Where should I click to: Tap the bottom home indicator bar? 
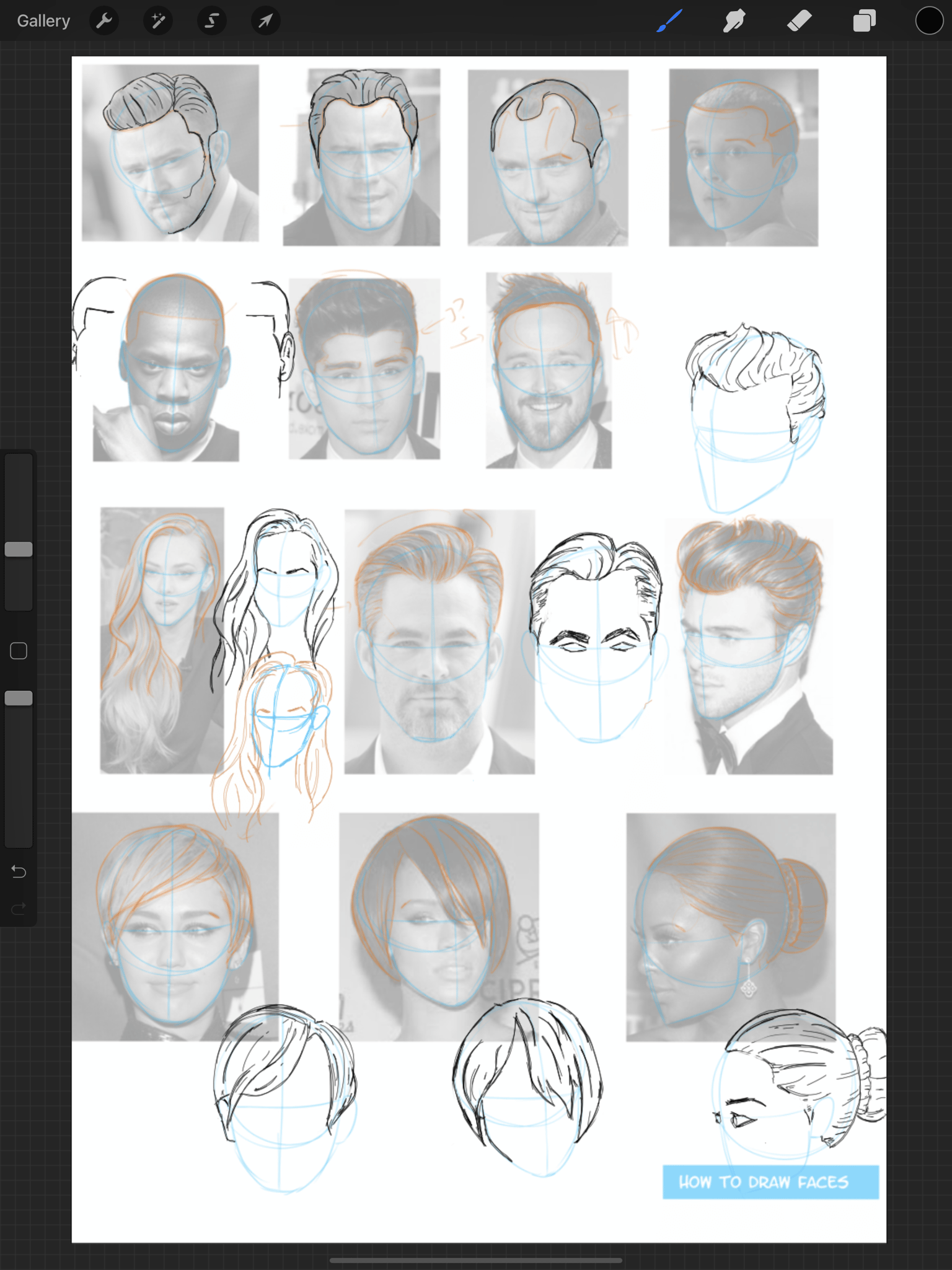click(476, 1259)
